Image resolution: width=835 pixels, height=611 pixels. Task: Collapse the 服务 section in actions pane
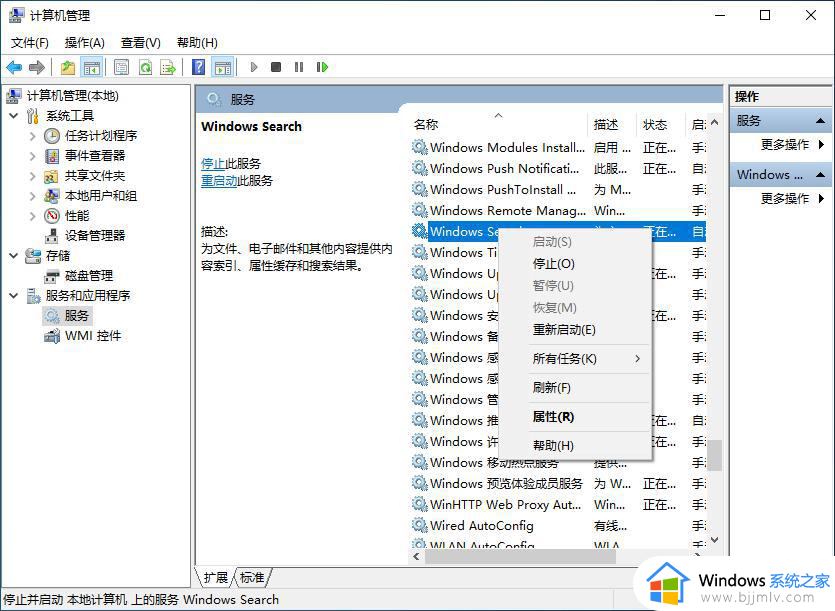821,121
